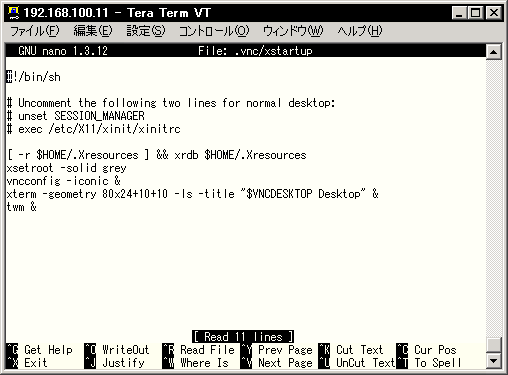Open the 編集(E) menu
This screenshot has height=375, width=508.
(93, 31)
